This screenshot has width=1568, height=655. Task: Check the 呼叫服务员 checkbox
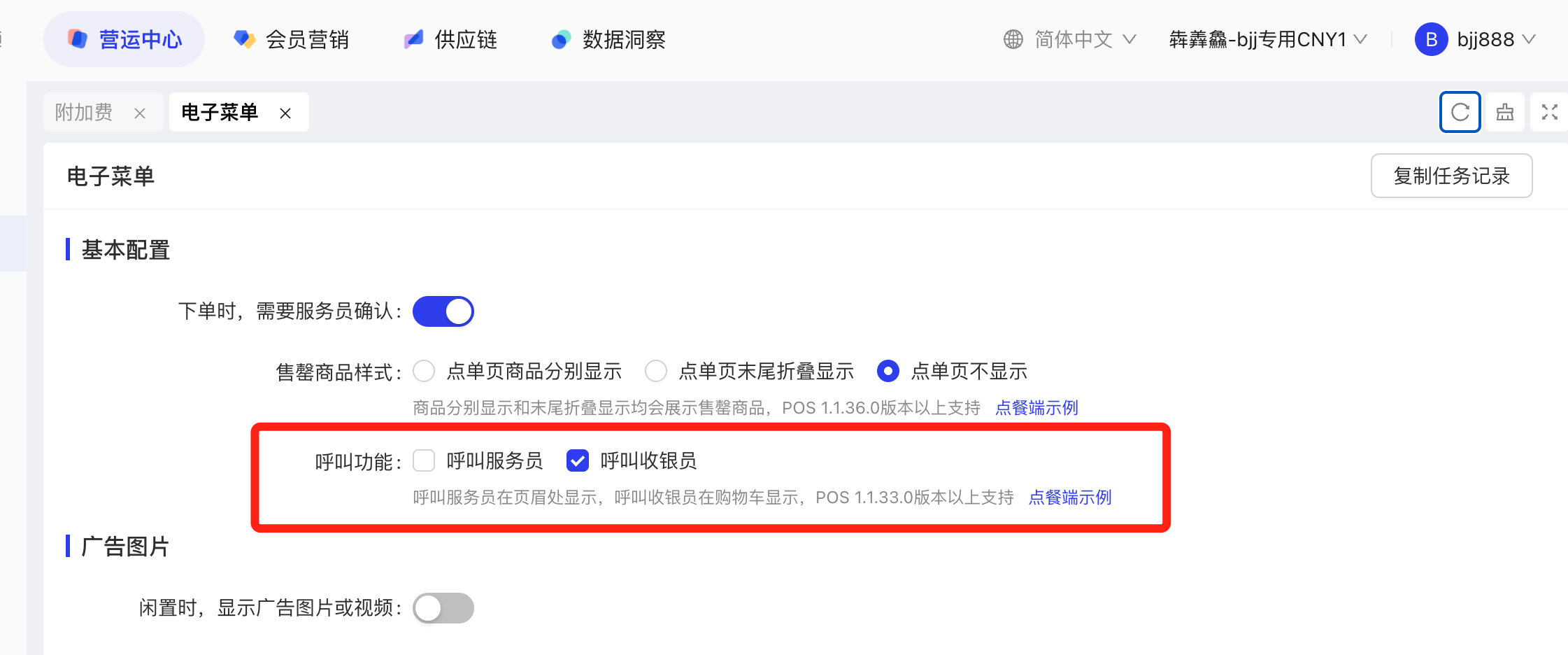[x=424, y=460]
